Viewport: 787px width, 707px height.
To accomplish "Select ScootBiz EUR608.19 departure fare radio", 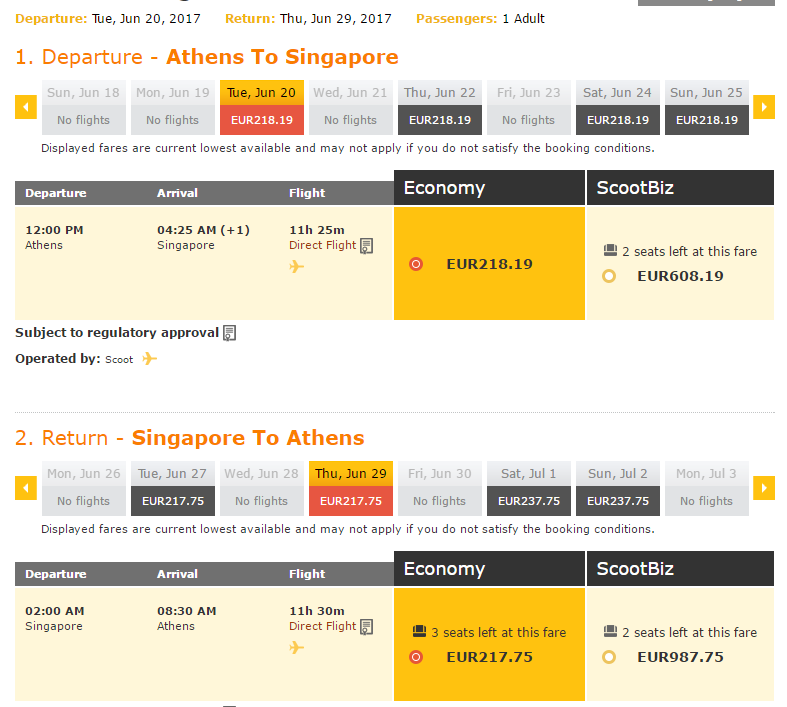I will point(609,276).
